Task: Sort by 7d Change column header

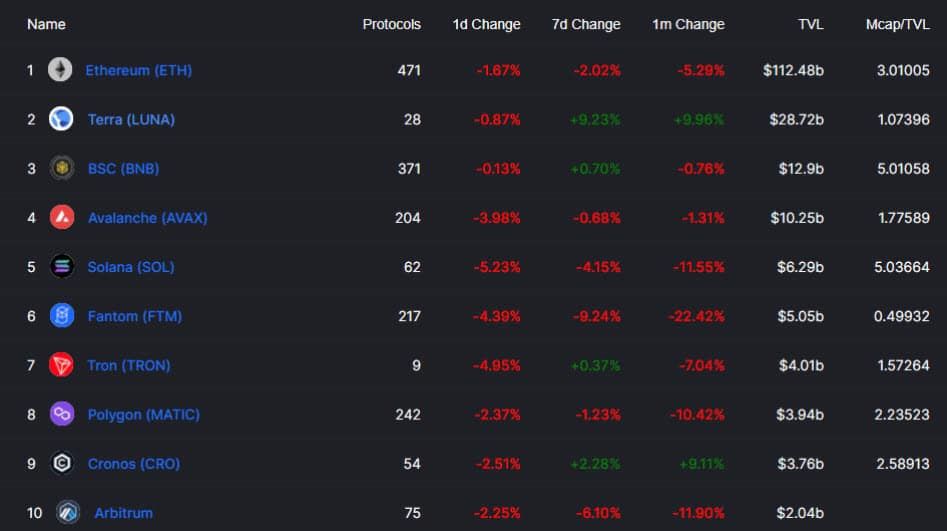Action: [586, 24]
